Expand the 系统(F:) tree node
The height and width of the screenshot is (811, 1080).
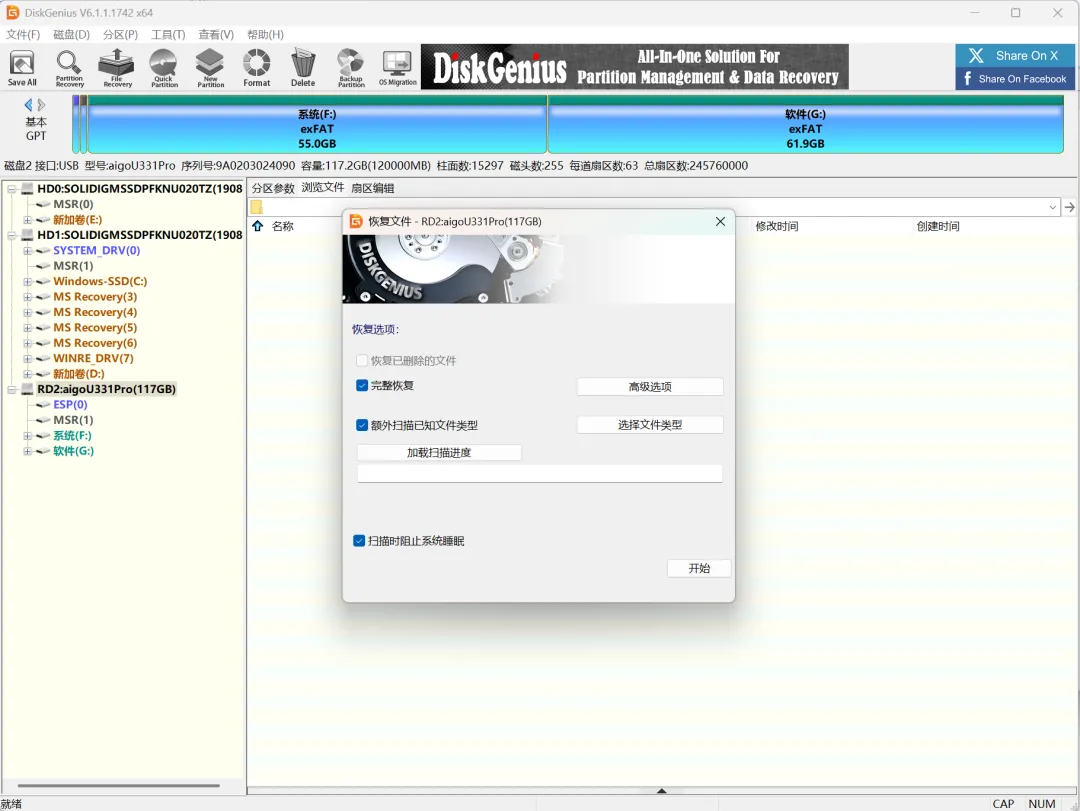click(x=28, y=435)
